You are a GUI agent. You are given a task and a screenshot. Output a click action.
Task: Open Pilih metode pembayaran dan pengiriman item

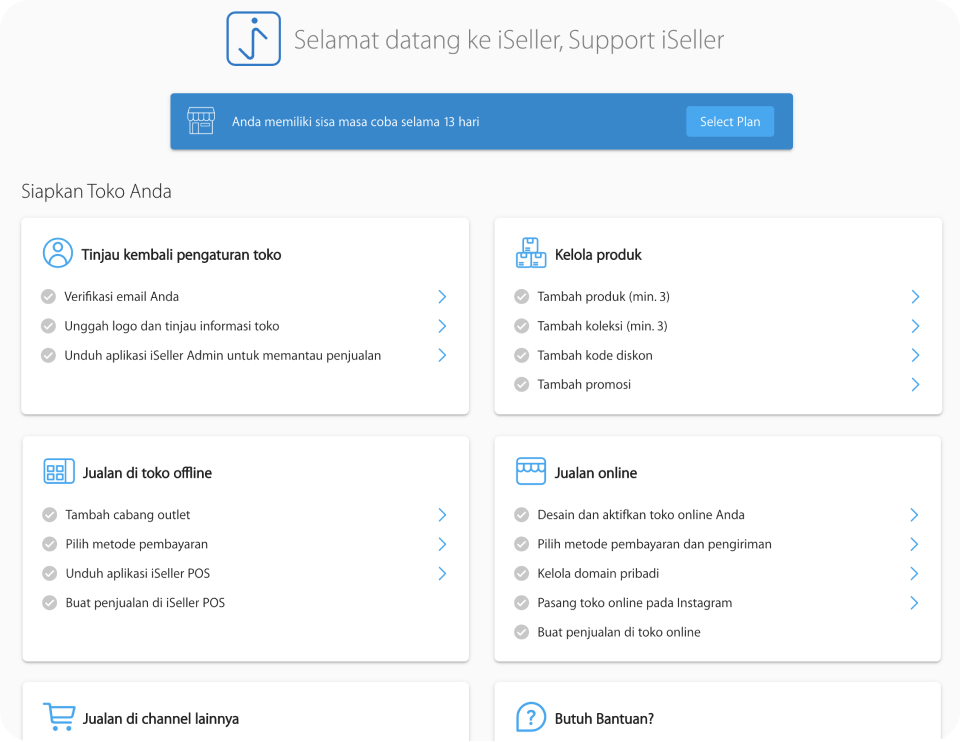(x=654, y=544)
